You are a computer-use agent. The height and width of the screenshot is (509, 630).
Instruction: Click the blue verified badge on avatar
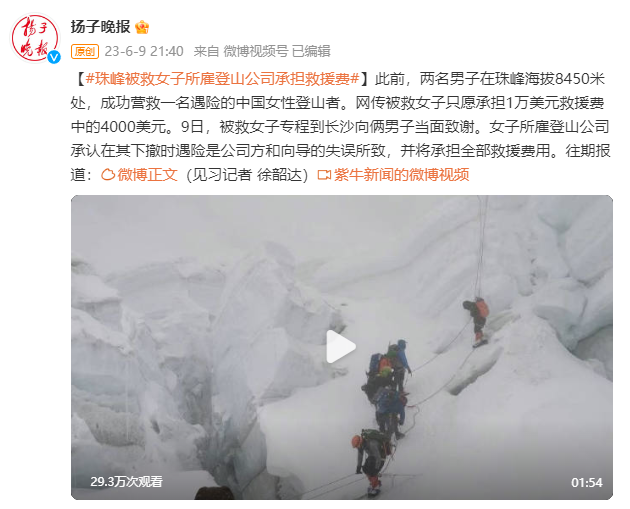[x=54, y=57]
